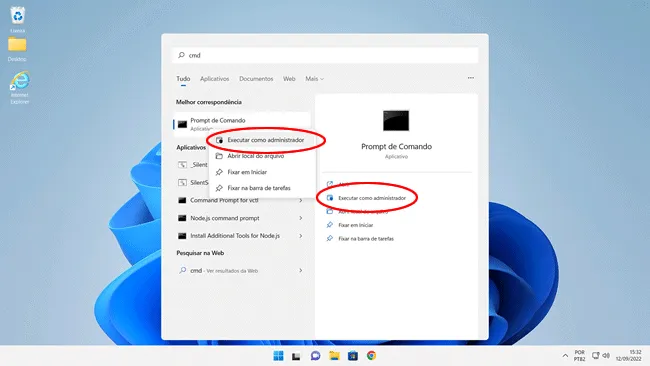Select Prompt de Comando best match result
The image size is (650, 366).
pyautogui.click(x=242, y=124)
